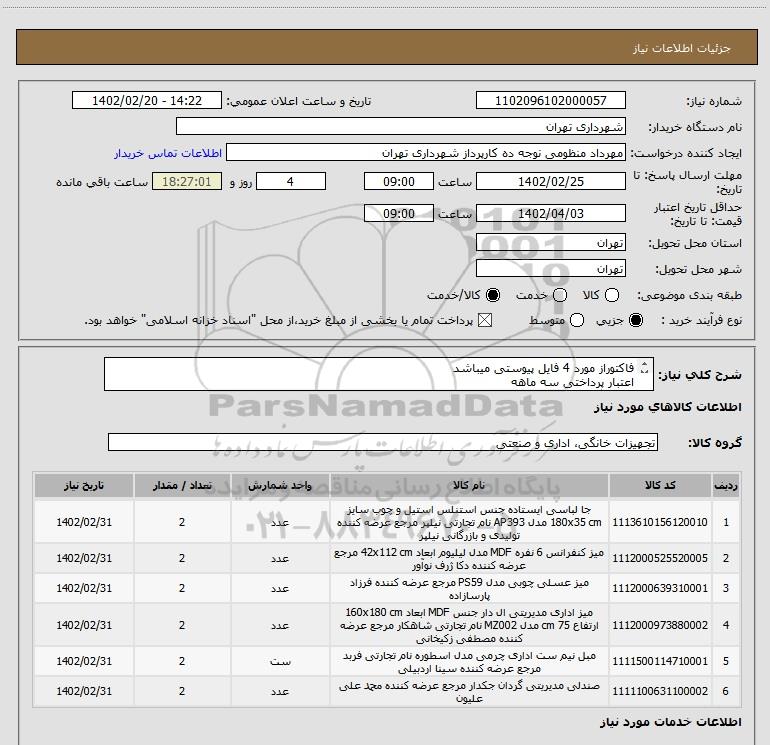The image size is (770, 745).
Task: Click the میز اداری مدیریتی item name
Action: click(469, 625)
